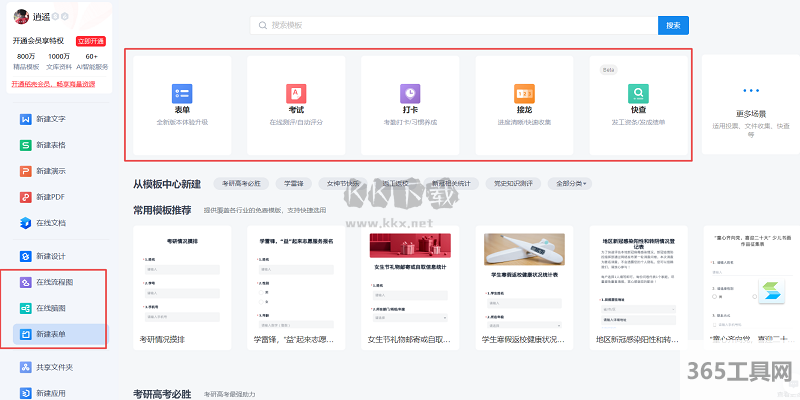Click the blue 搜索 button
The width and height of the screenshot is (800, 400).
click(673, 26)
